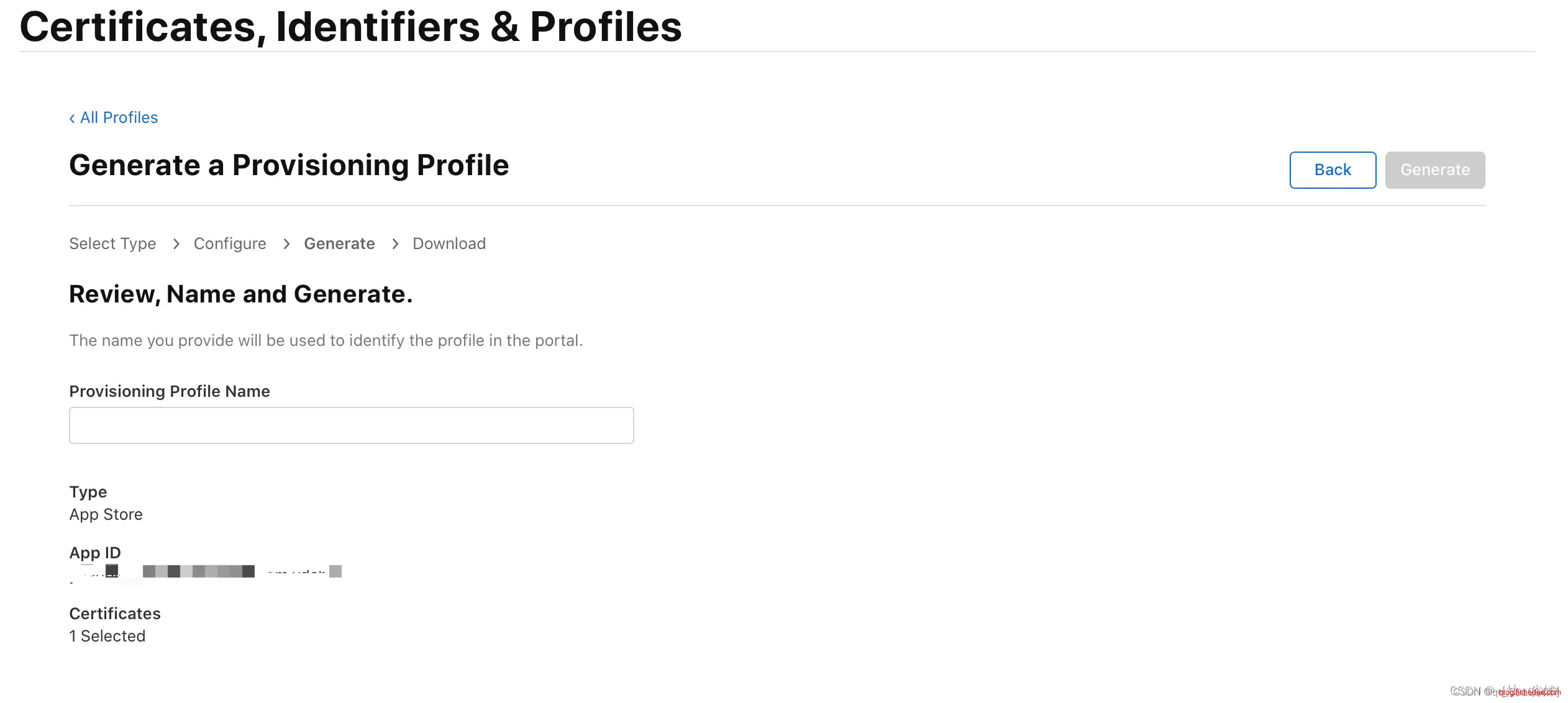The width and height of the screenshot is (1568, 703).
Task: Click the greyed-out Generate button
Action: pos(1434,170)
